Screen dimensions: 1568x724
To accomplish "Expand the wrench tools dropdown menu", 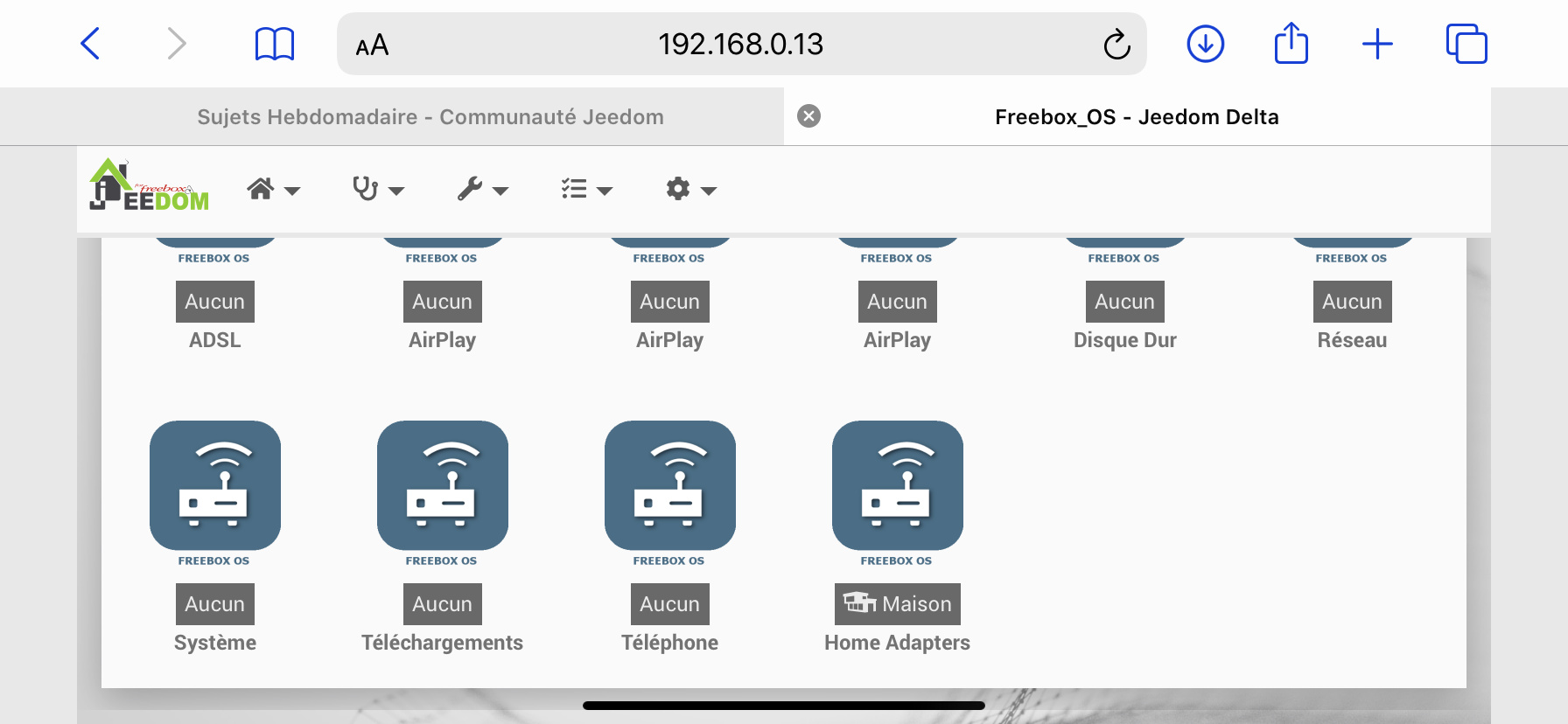I will [483, 189].
